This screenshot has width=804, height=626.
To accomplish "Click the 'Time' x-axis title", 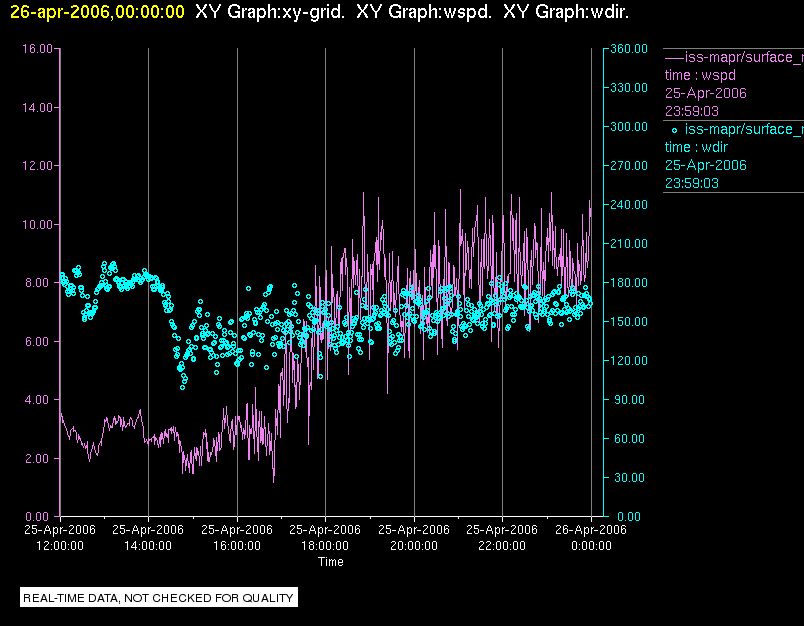I will click(x=331, y=562).
